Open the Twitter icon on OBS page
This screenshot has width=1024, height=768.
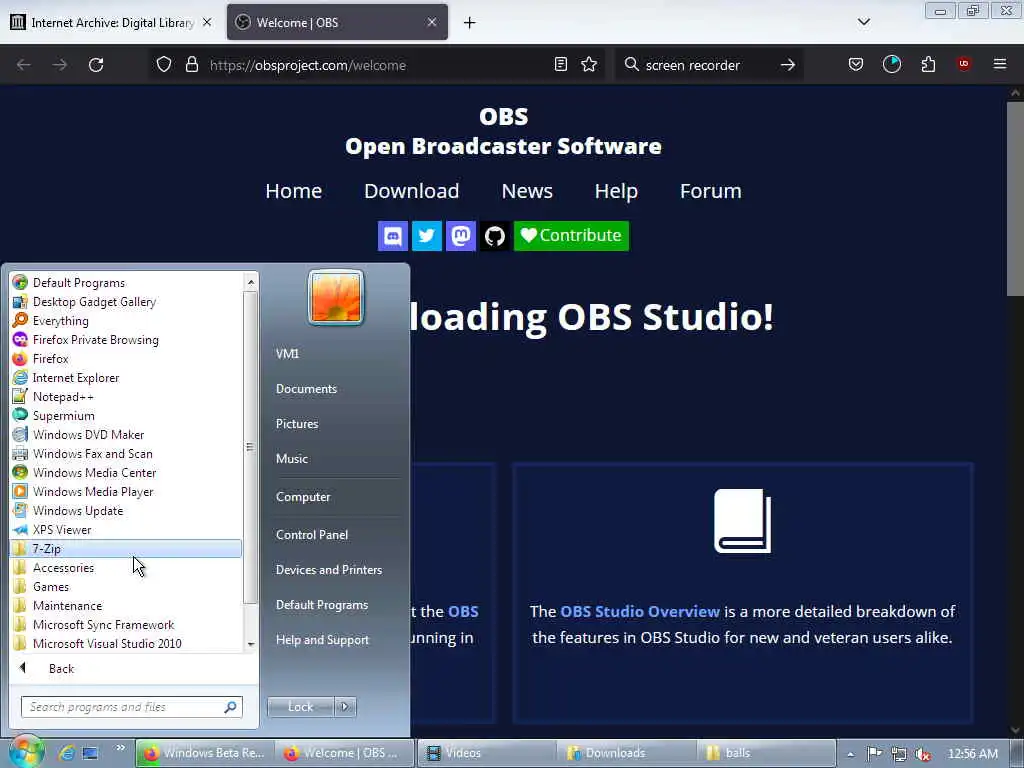click(426, 236)
